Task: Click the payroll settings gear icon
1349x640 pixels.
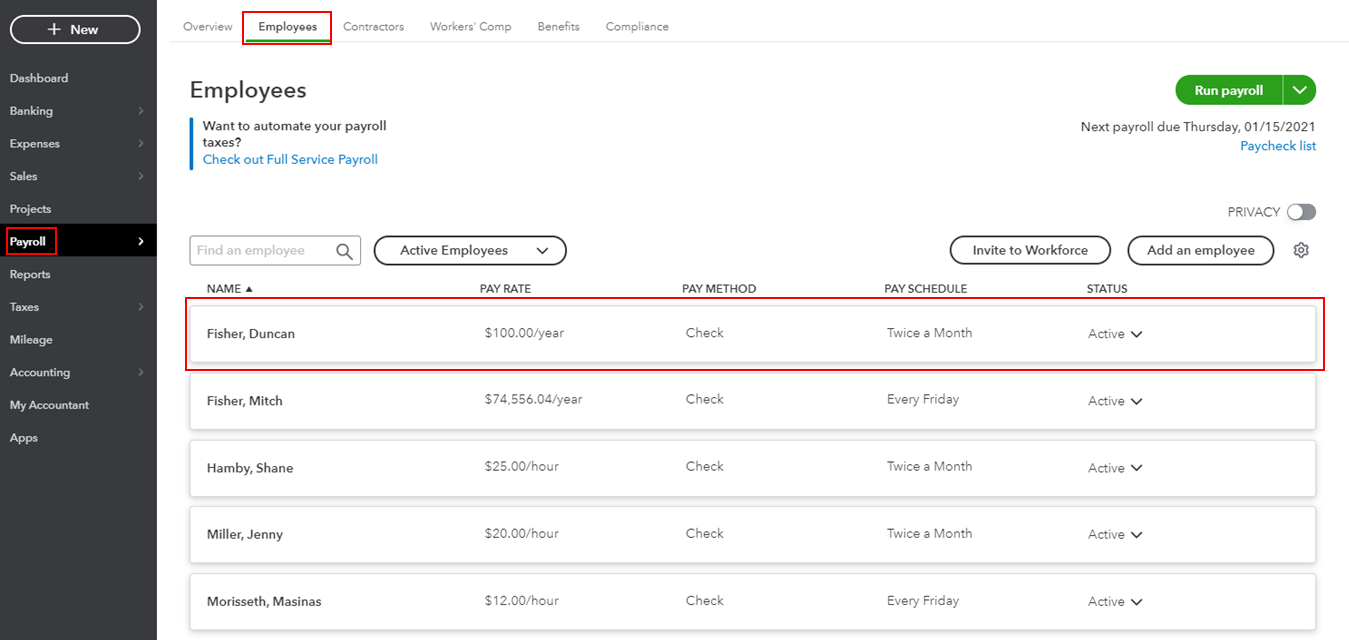Action: [x=1300, y=250]
